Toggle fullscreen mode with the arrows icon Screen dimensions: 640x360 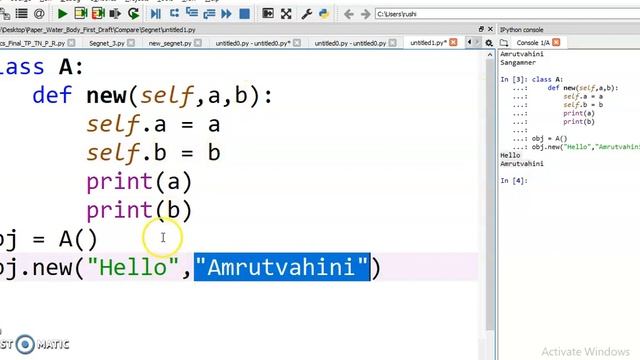pyautogui.click(x=286, y=14)
